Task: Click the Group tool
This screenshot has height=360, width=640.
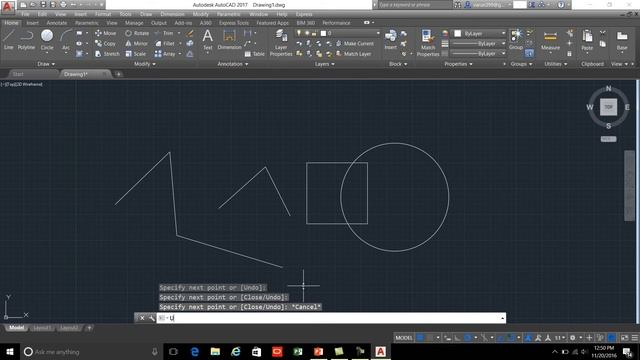Action: 516,40
